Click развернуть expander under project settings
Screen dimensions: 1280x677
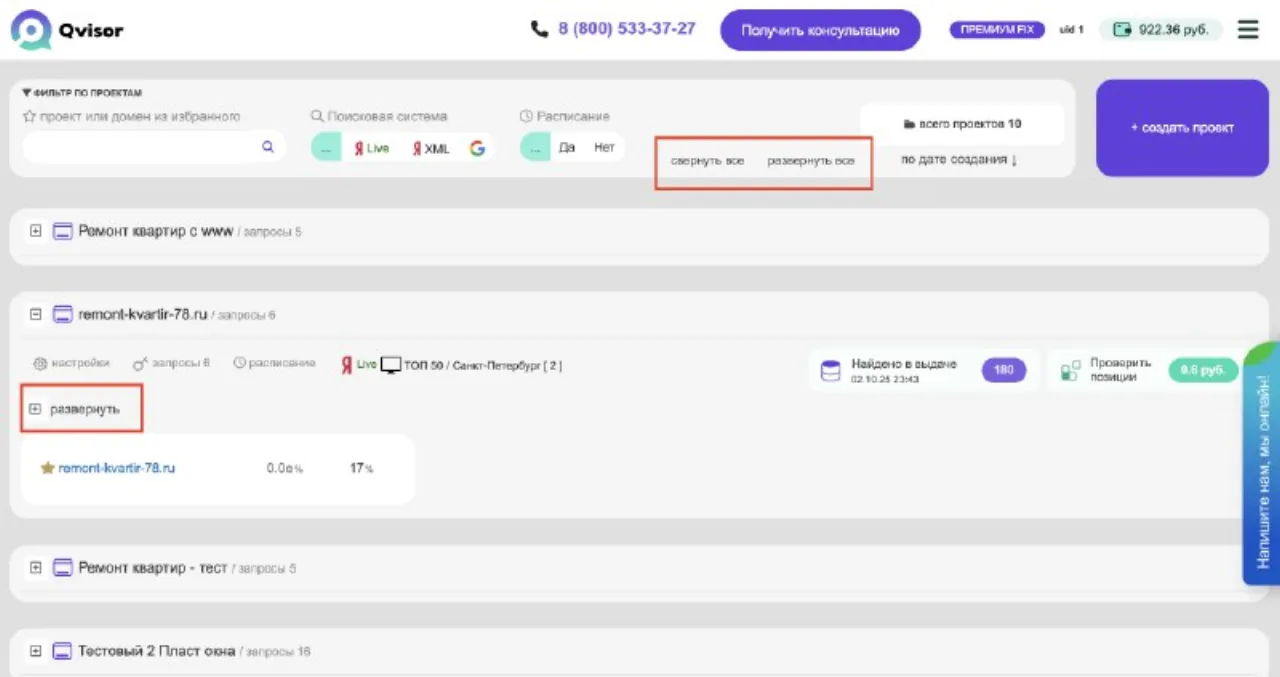pos(75,409)
